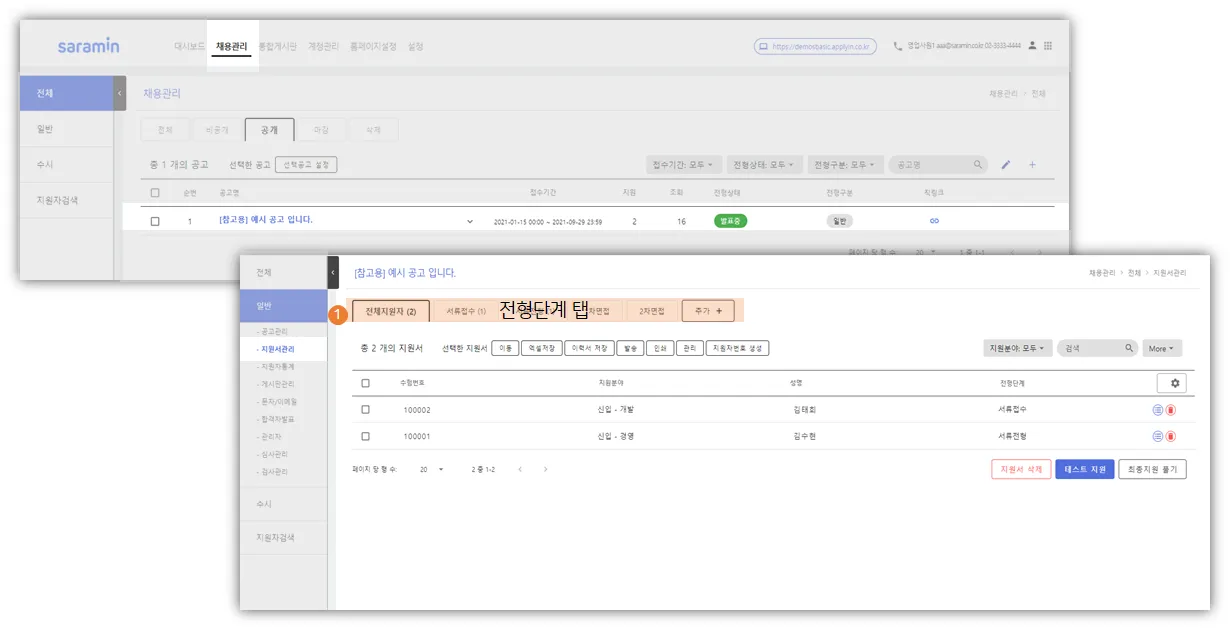1230x630 pixels.
Task: Select the 마감 tab in 채용관리
Action: (321, 130)
